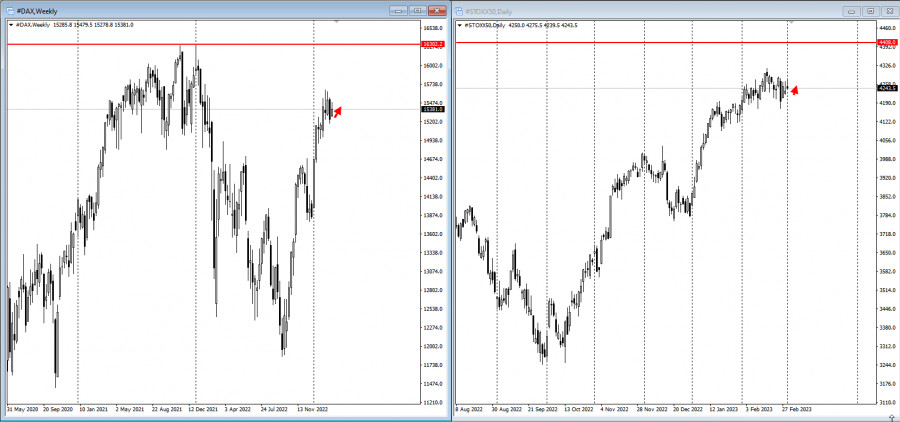Minimize the #STOXX50,Daily chart window
Viewport: 900px width, 422px height.
pos(852,11)
